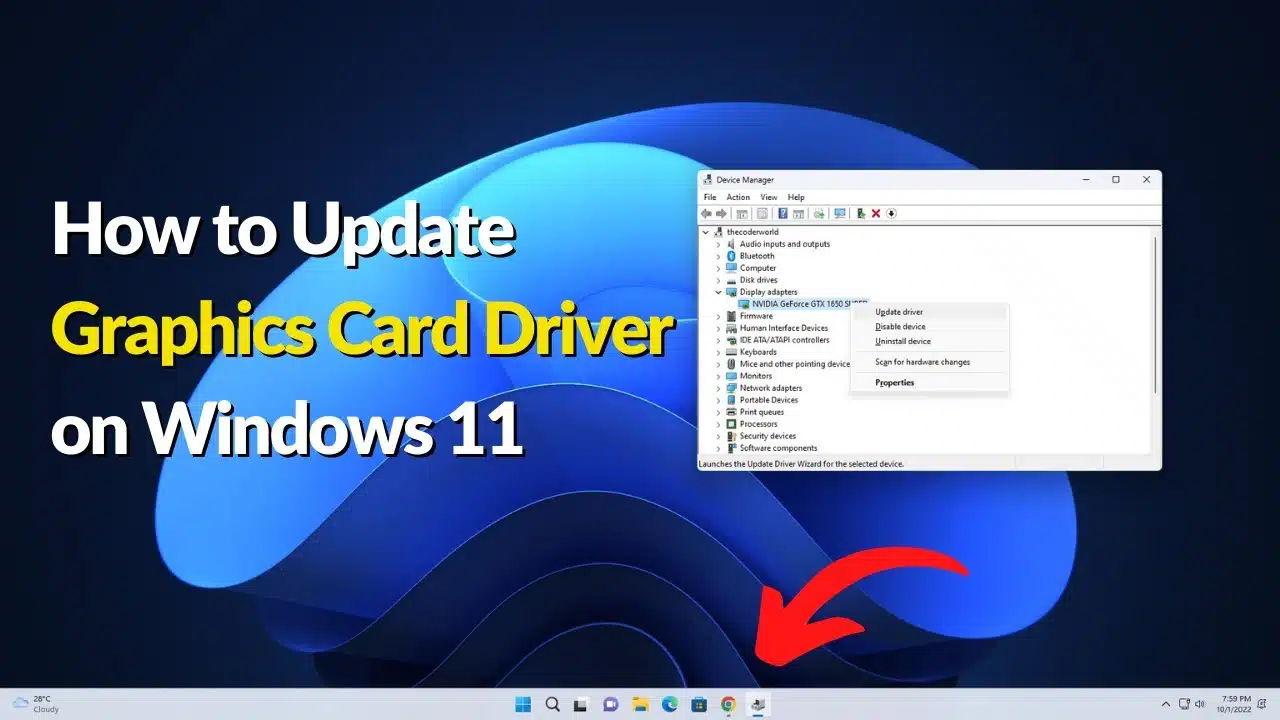Collapse the Display adapters category
This screenshot has width=1280, height=720.
(718, 292)
